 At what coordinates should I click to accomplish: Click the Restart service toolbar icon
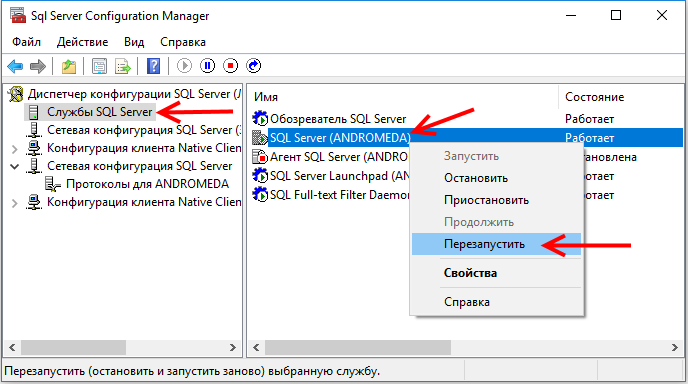coord(254,66)
